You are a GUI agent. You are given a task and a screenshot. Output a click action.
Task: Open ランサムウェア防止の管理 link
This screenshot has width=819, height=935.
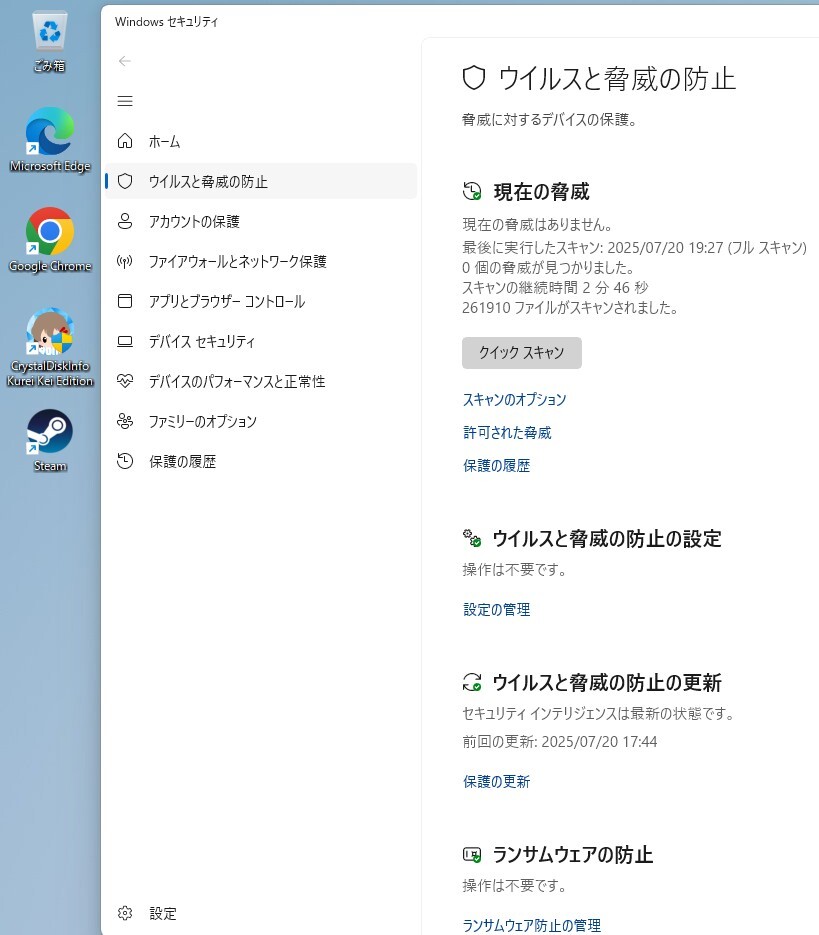pyautogui.click(x=531, y=925)
